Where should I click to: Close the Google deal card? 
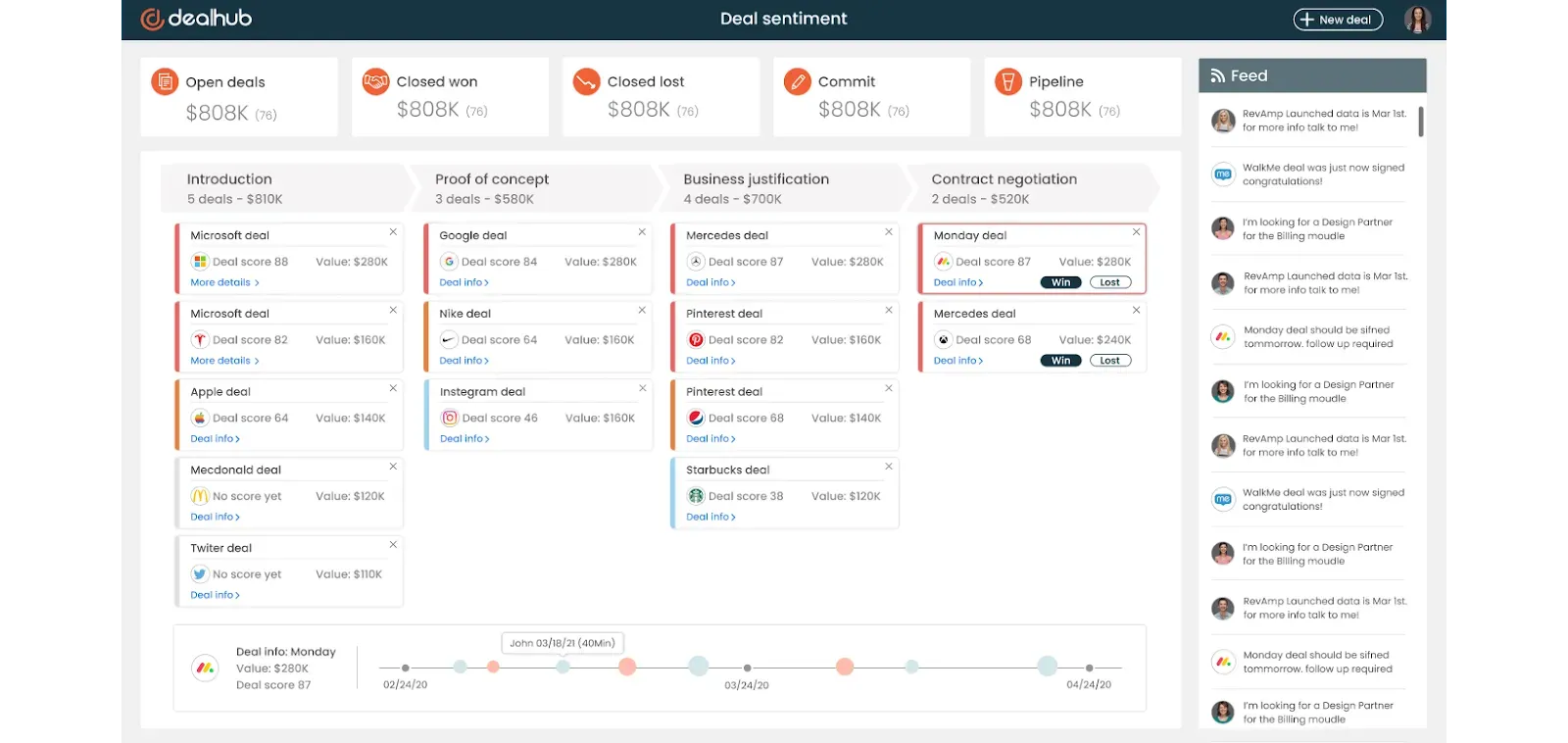pos(642,232)
